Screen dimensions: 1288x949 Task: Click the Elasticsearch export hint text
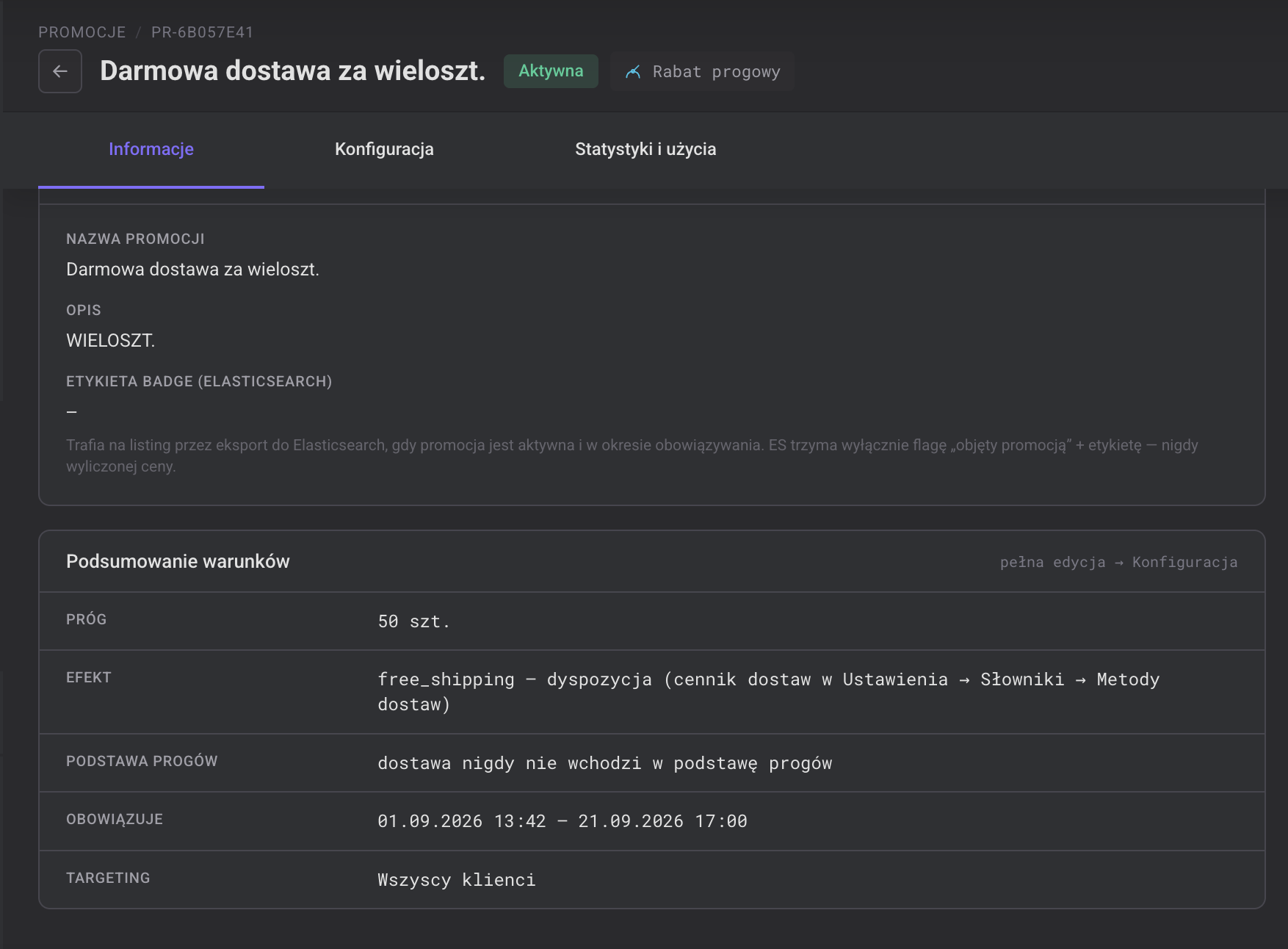[x=632, y=455]
